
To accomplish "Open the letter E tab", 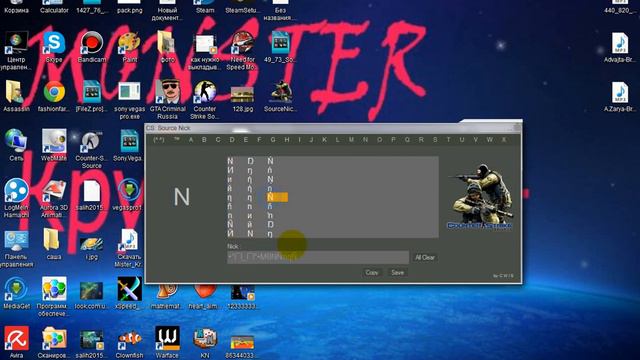I will pyautogui.click(x=245, y=140).
